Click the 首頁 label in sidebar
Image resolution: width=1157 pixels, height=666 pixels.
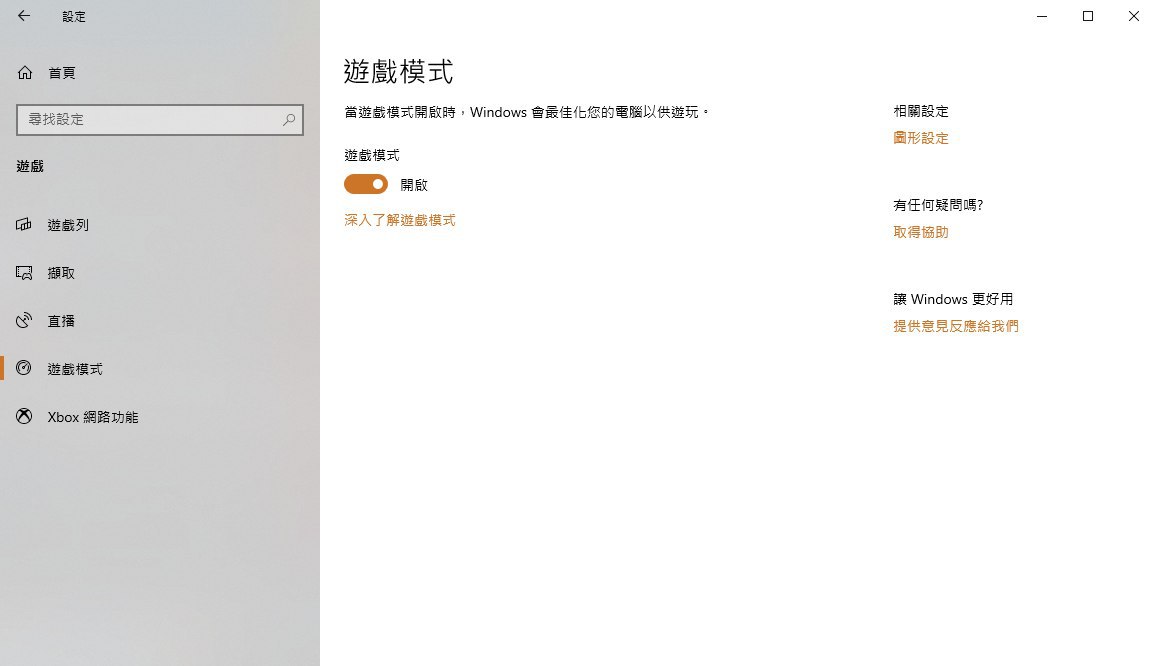click(x=62, y=73)
